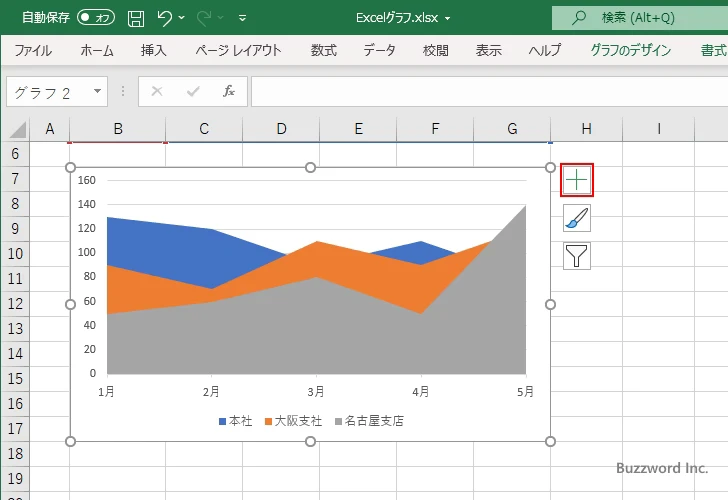Image resolution: width=728 pixels, height=500 pixels.
Task: Click inside the formula bar input
Action: (x=489, y=91)
